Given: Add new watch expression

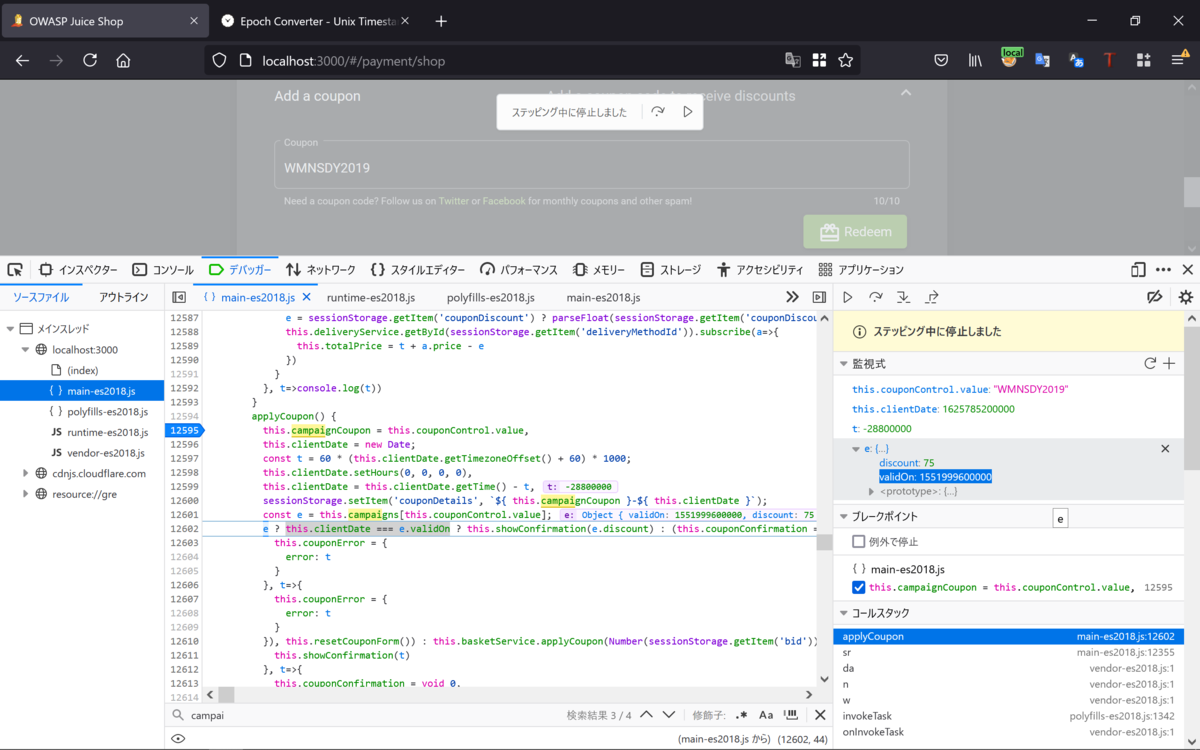Looking at the screenshot, I should click(x=1169, y=364).
